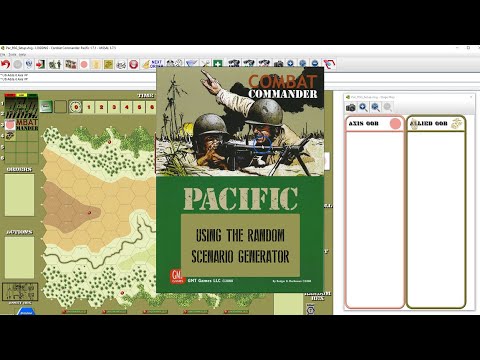The width and height of the screenshot is (480, 360).
Task: Click the single camera snapshot icon in main toolbar
Action: click(279, 63)
